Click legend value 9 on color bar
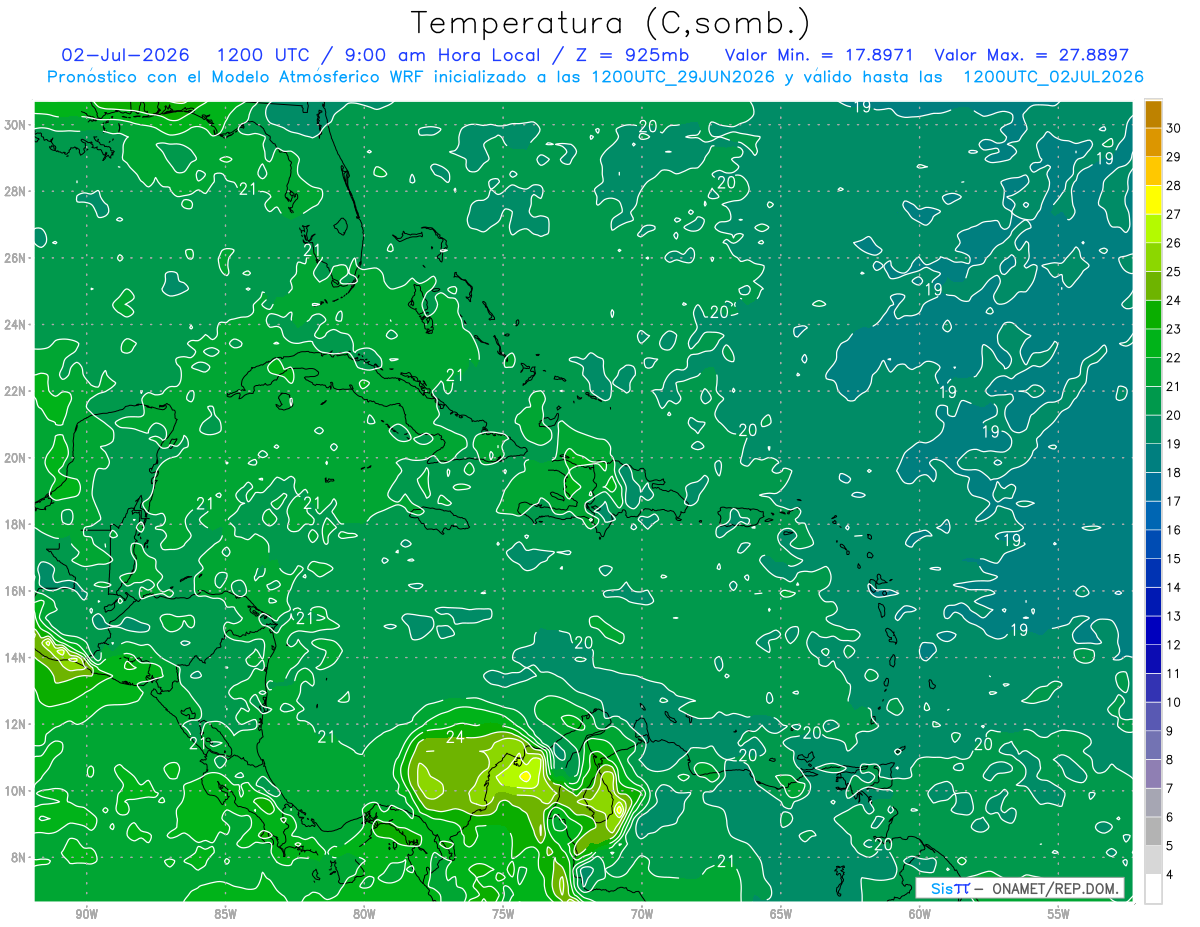This screenshot has width=1200, height=927. coord(1172,731)
